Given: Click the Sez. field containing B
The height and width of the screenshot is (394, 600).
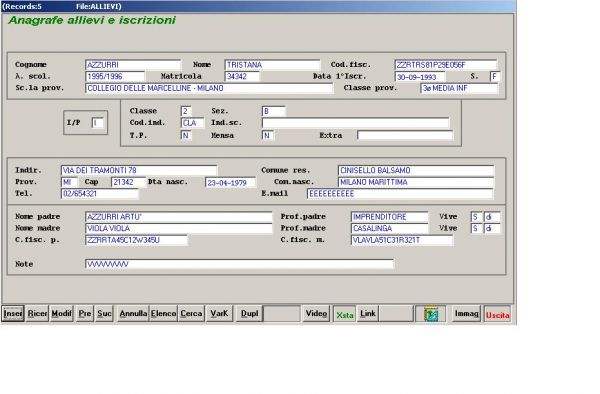Looking at the screenshot, I should coord(273,111).
